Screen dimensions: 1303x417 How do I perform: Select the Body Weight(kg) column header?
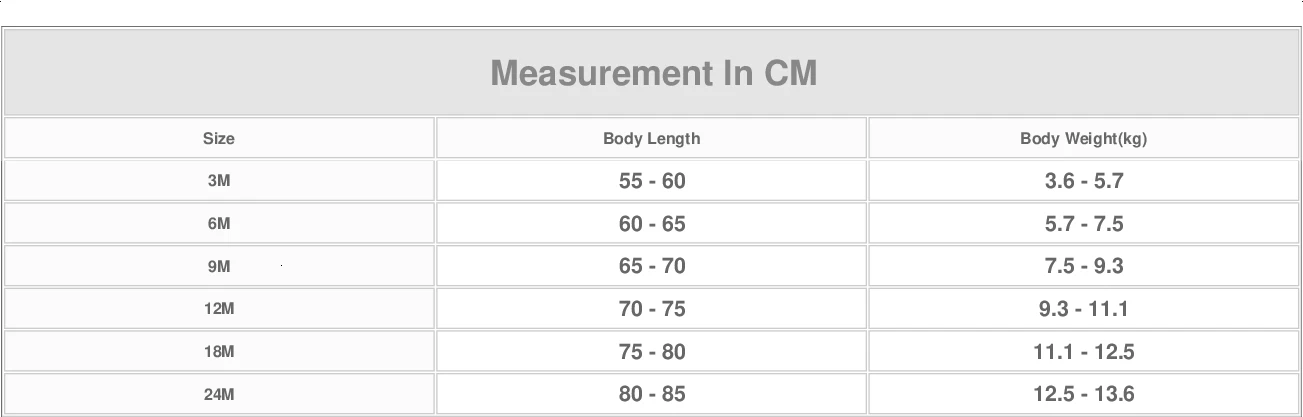click(1084, 138)
